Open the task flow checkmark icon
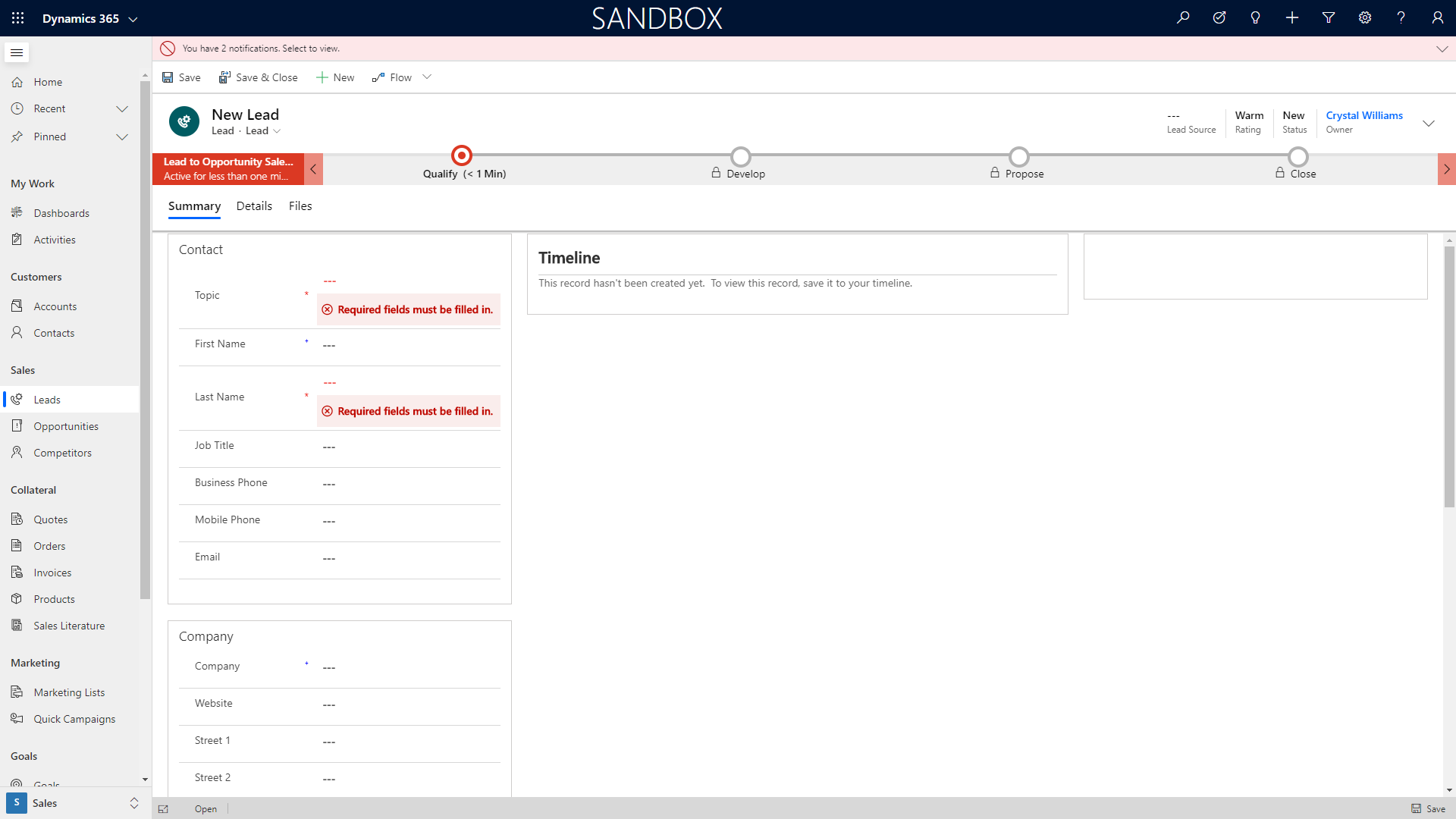1456x819 pixels. point(1219,17)
